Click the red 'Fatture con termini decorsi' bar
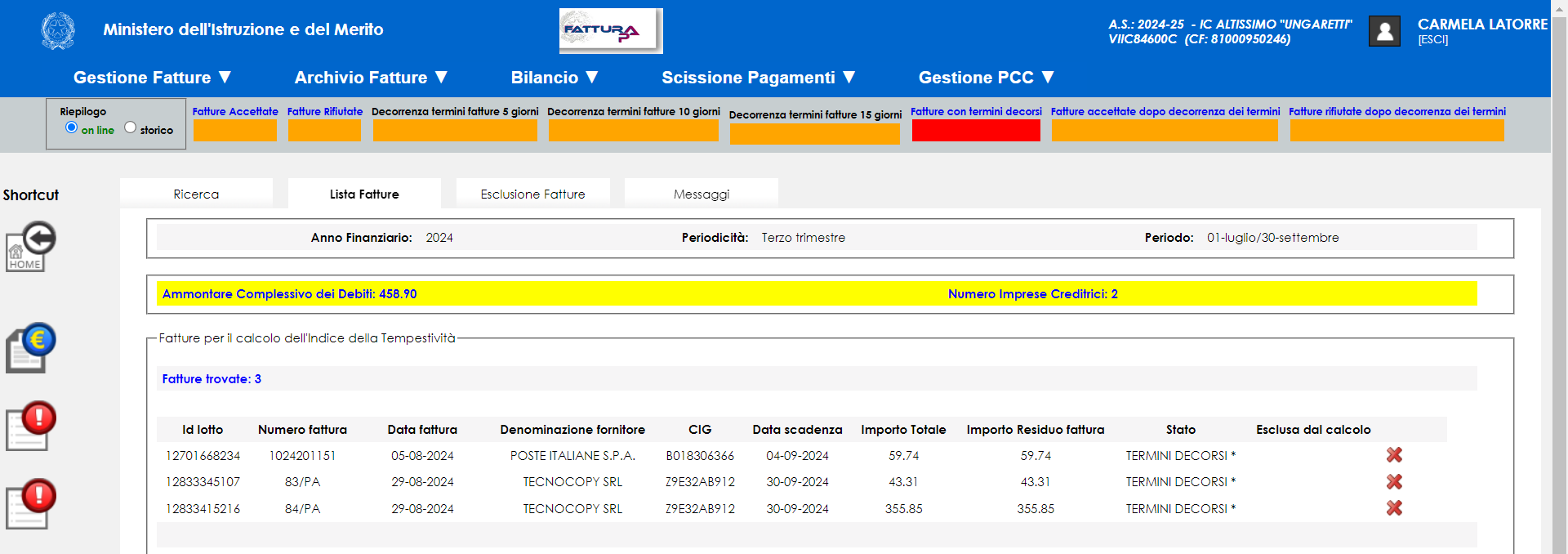Image resolution: width=1568 pixels, height=554 pixels. pos(976,131)
